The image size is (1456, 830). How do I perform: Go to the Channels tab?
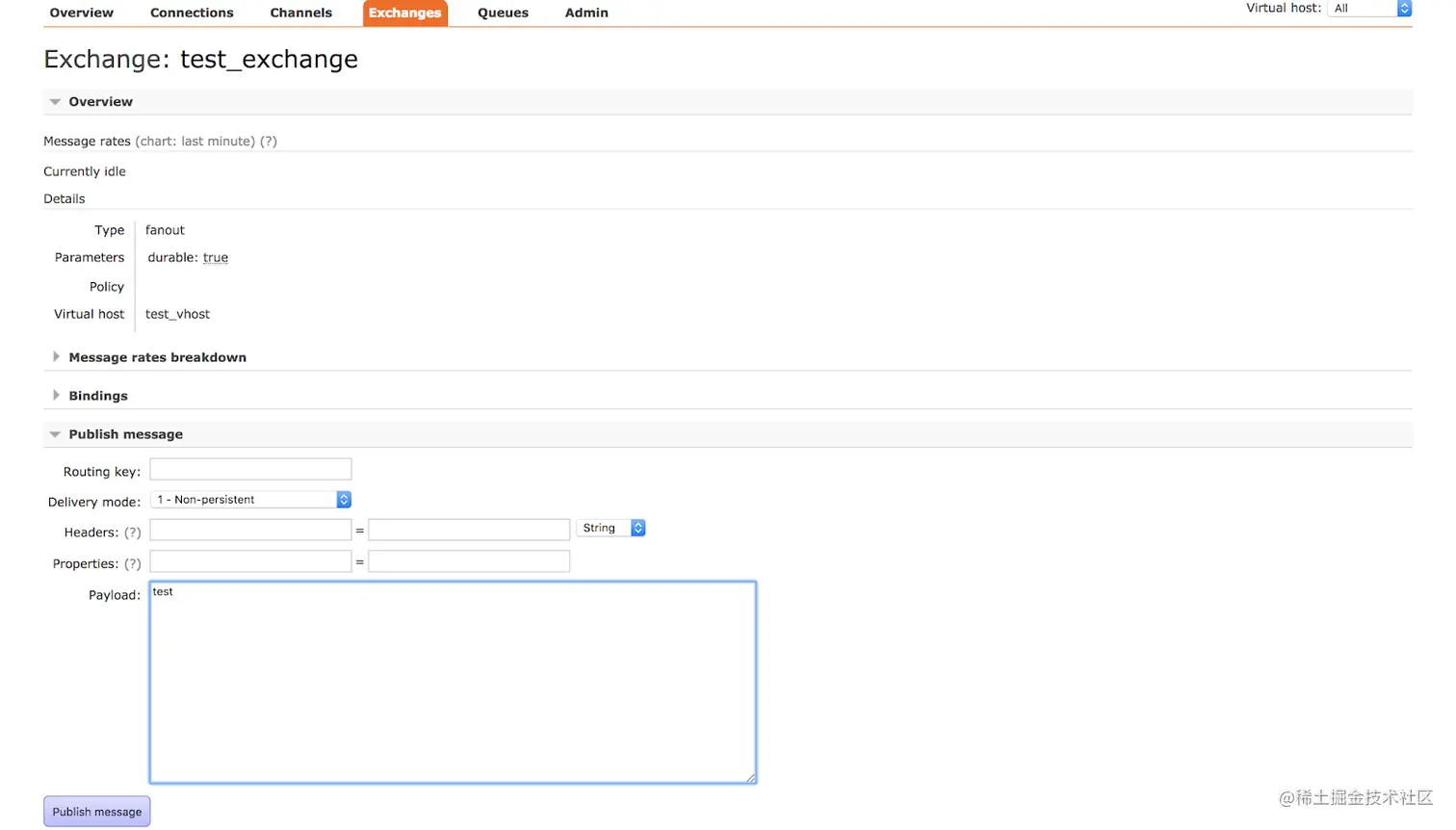tap(300, 13)
